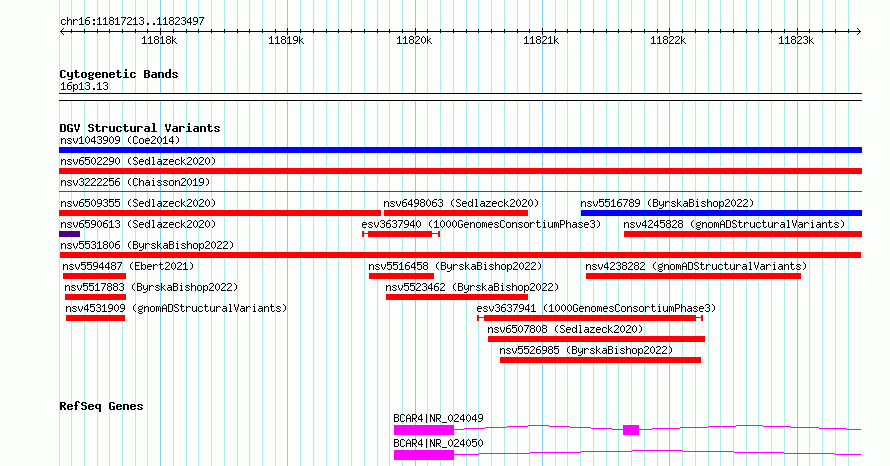Open nsv5523462 (ByrskaBishop2022) variant
890x466 pixels.
pyautogui.click(x=472, y=287)
